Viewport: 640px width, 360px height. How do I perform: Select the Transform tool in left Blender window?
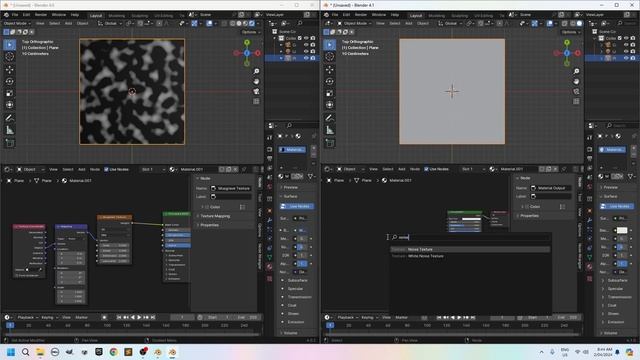point(9,105)
